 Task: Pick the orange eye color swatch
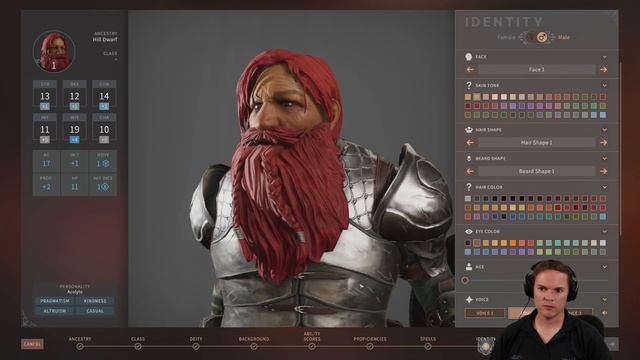(513, 243)
